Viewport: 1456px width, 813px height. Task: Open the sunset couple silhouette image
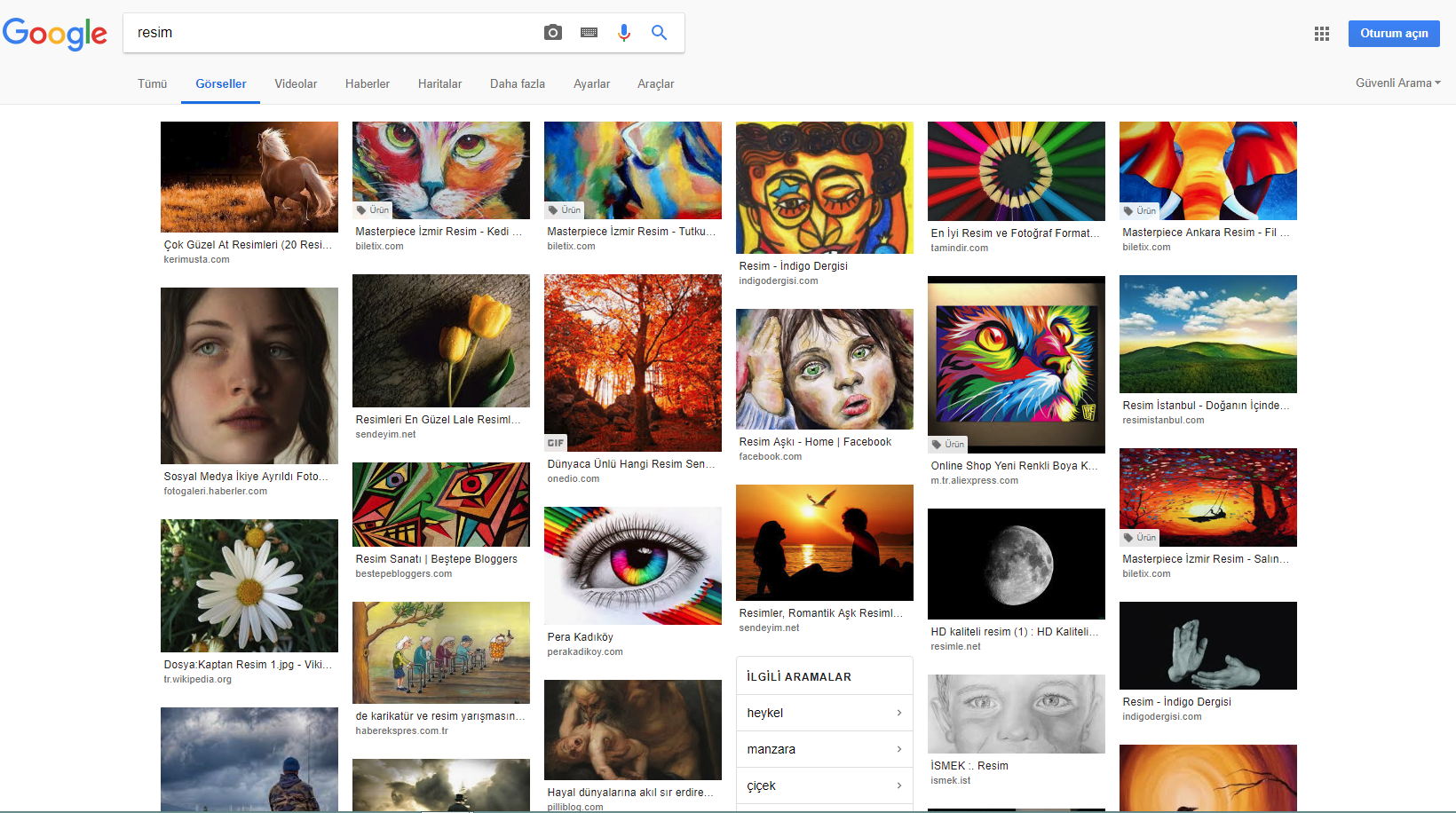(825, 542)
